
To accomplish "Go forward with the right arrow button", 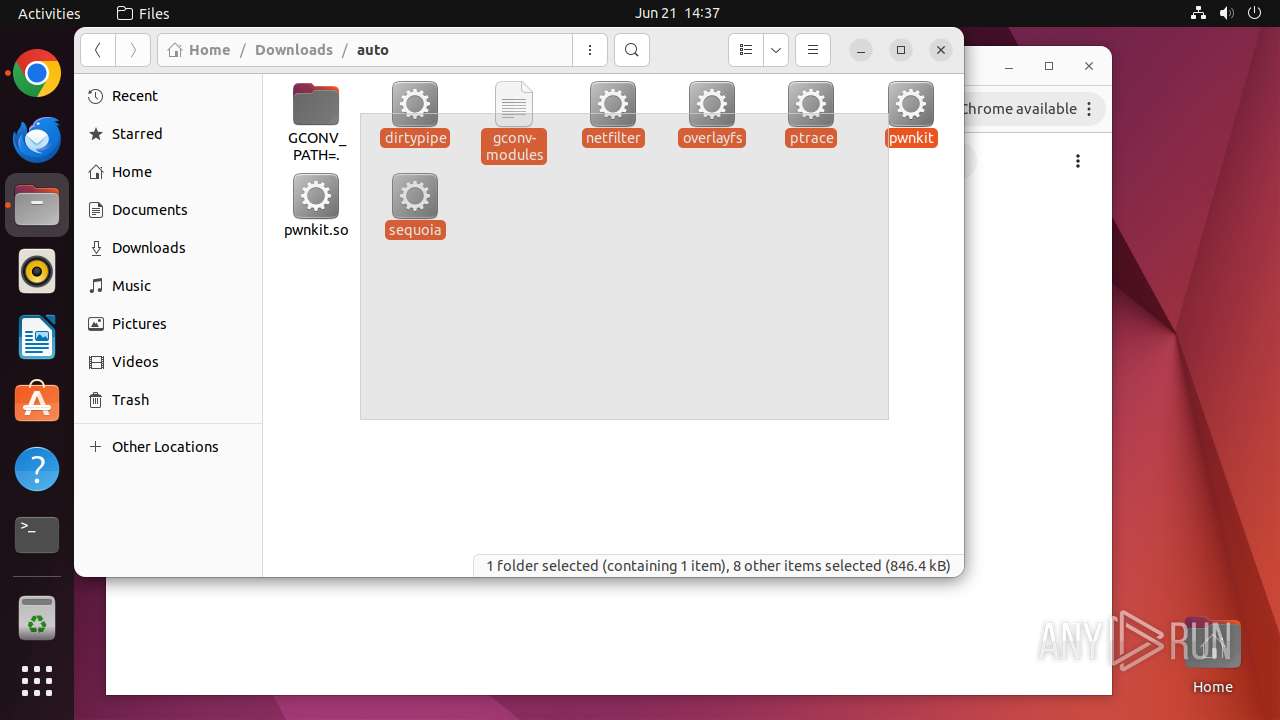I will click(133, 50).
